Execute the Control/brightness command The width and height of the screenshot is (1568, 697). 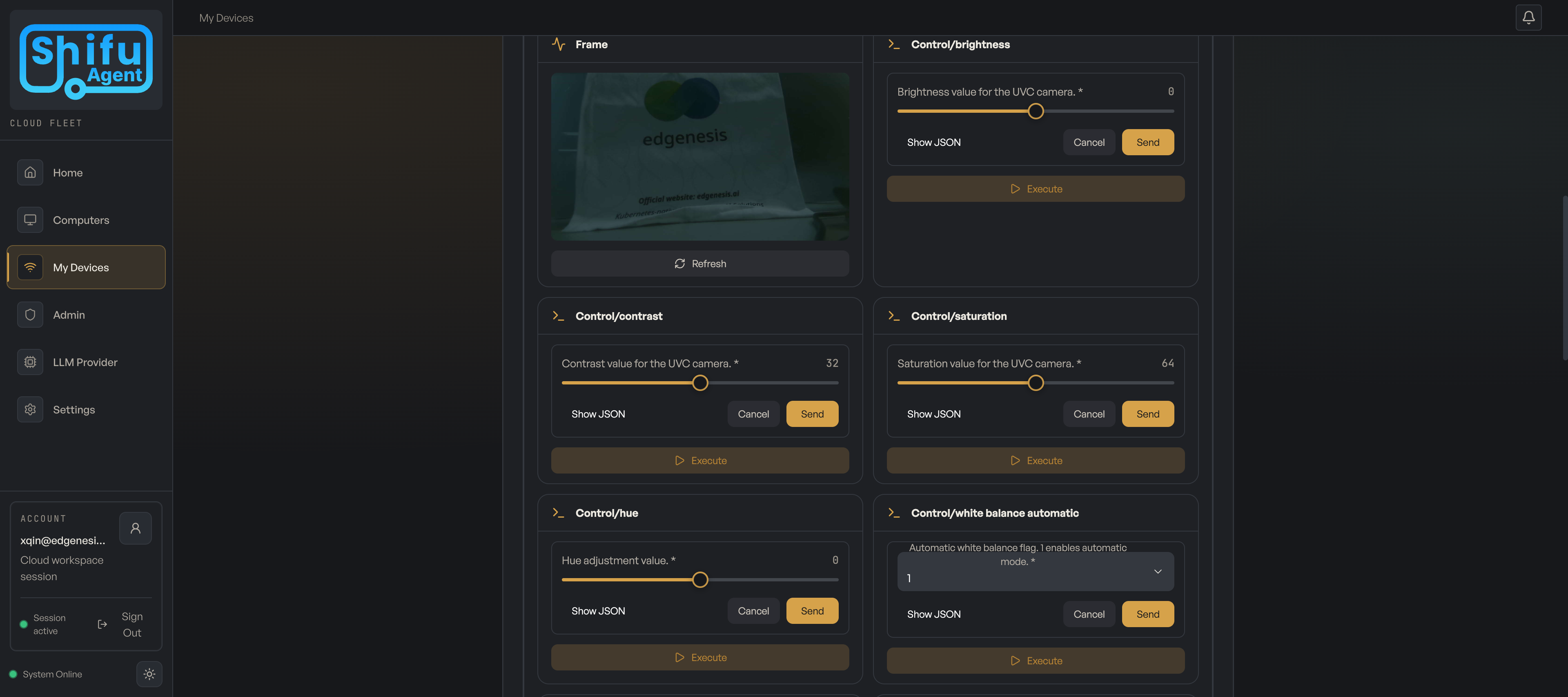(1035, 189)
